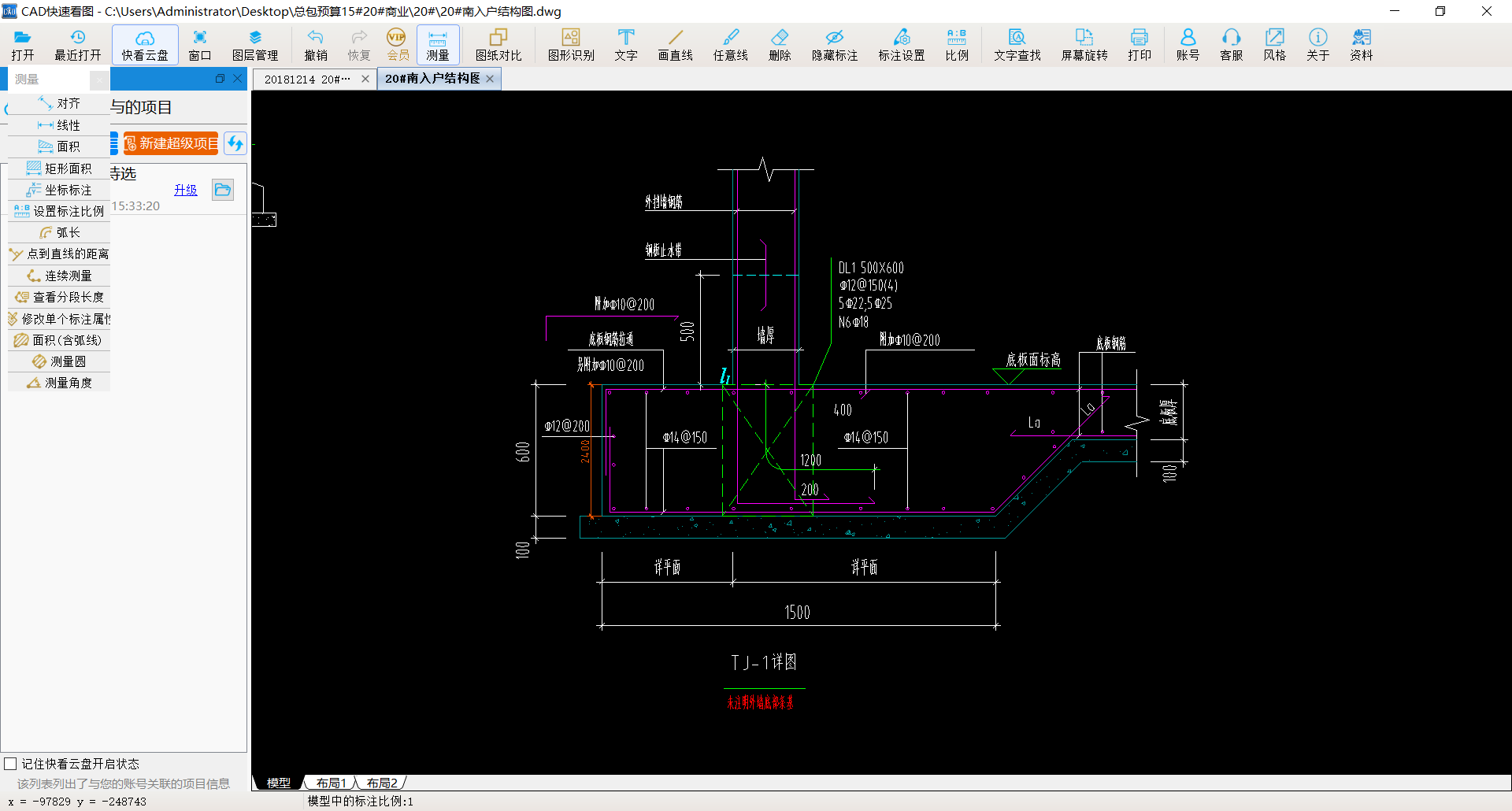Open 图纸对比 drawing compare
Image resolution: width=1512 pixels, height=811 pixels.
498,45
